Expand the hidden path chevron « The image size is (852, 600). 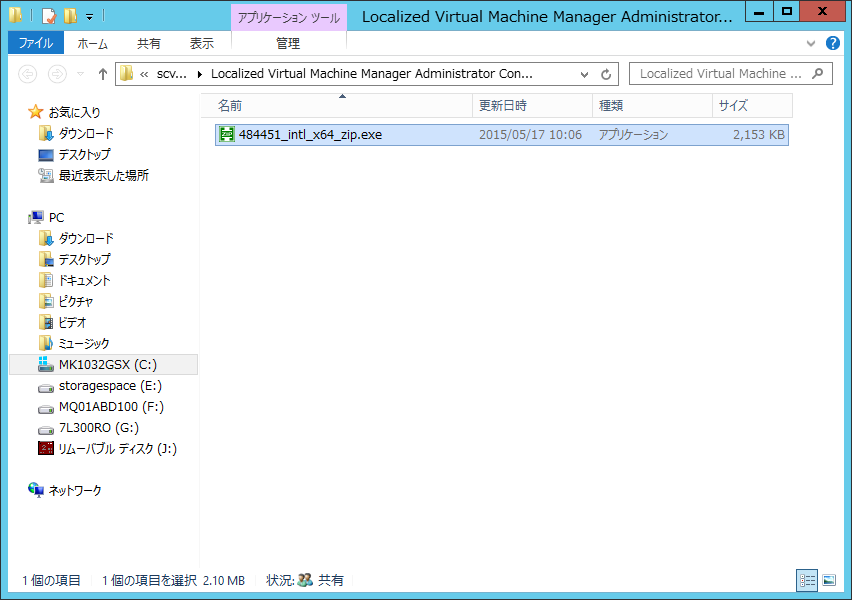144,74
